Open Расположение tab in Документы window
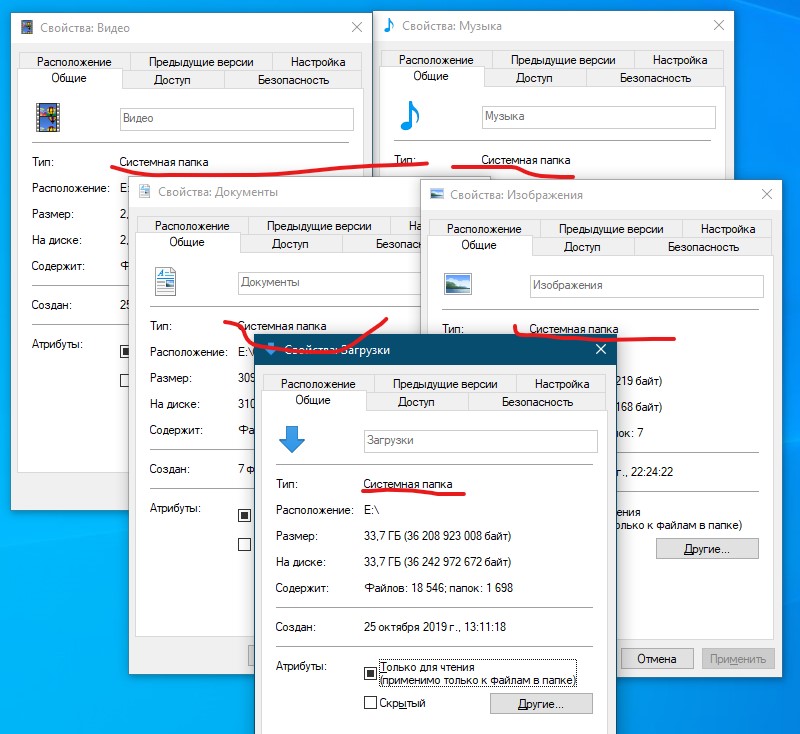800x734 pixels. click(x=192, y=226)
